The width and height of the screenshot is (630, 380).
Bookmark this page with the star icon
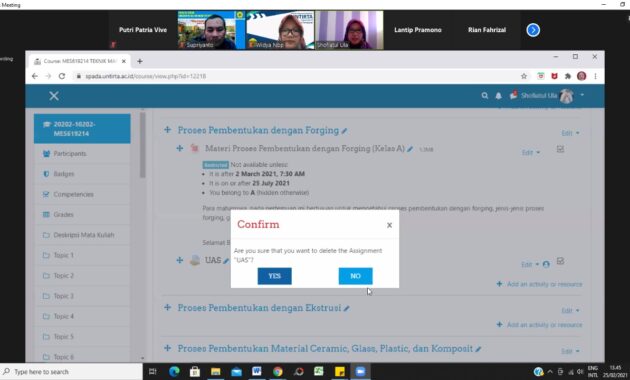click(524, 76)
